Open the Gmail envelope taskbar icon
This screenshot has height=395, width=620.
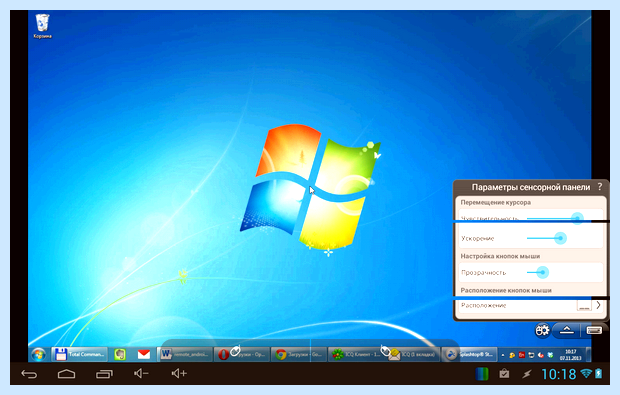point(144,354)
